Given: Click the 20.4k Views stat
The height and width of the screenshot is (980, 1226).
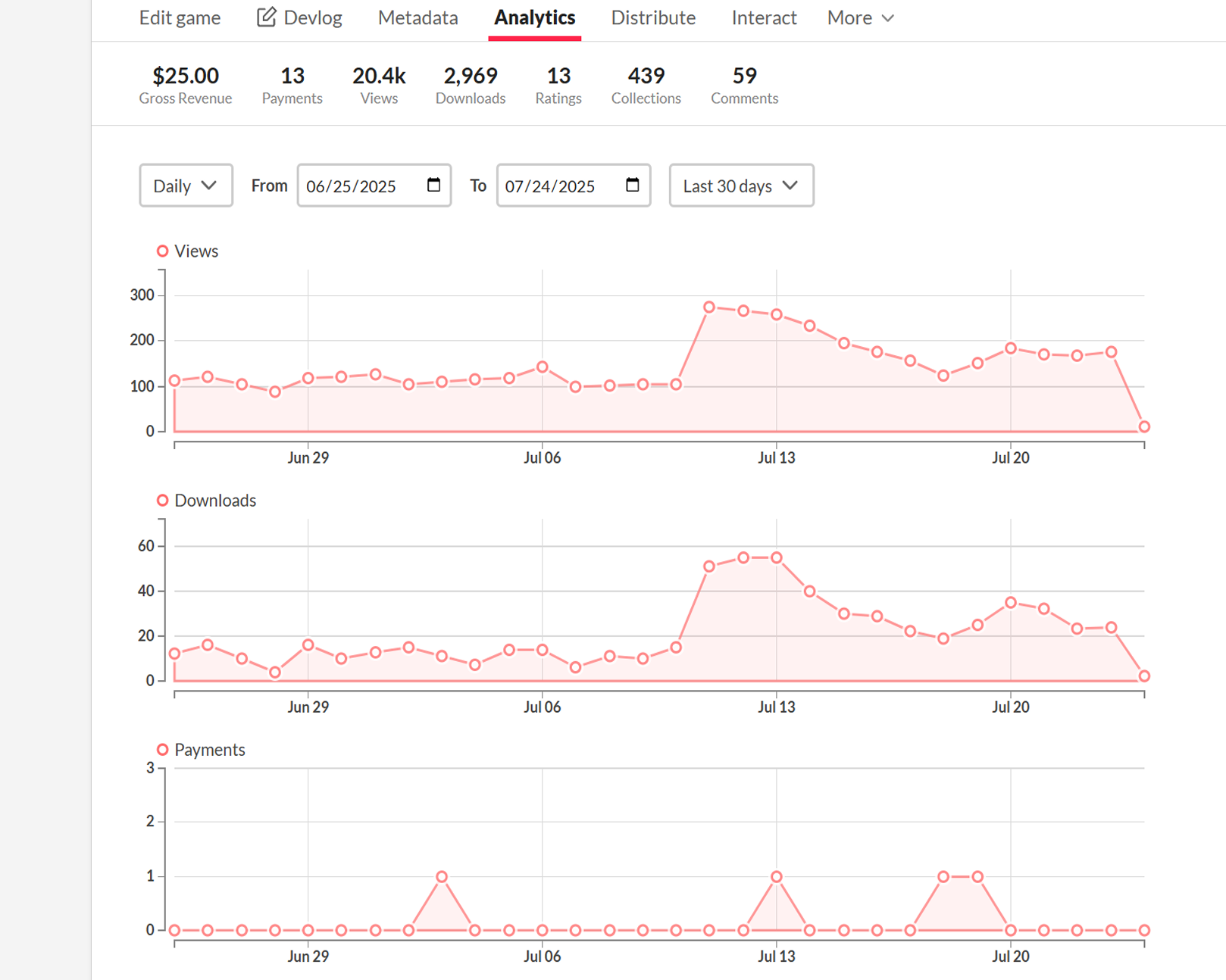Looking at the screenshot, I should point(379,85).
